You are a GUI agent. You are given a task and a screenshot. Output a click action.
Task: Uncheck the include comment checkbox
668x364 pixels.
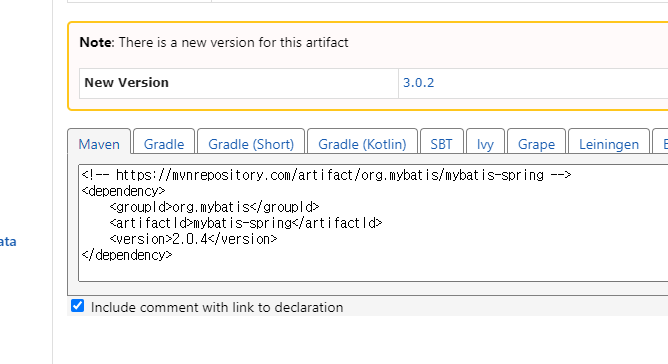[78, 306]
